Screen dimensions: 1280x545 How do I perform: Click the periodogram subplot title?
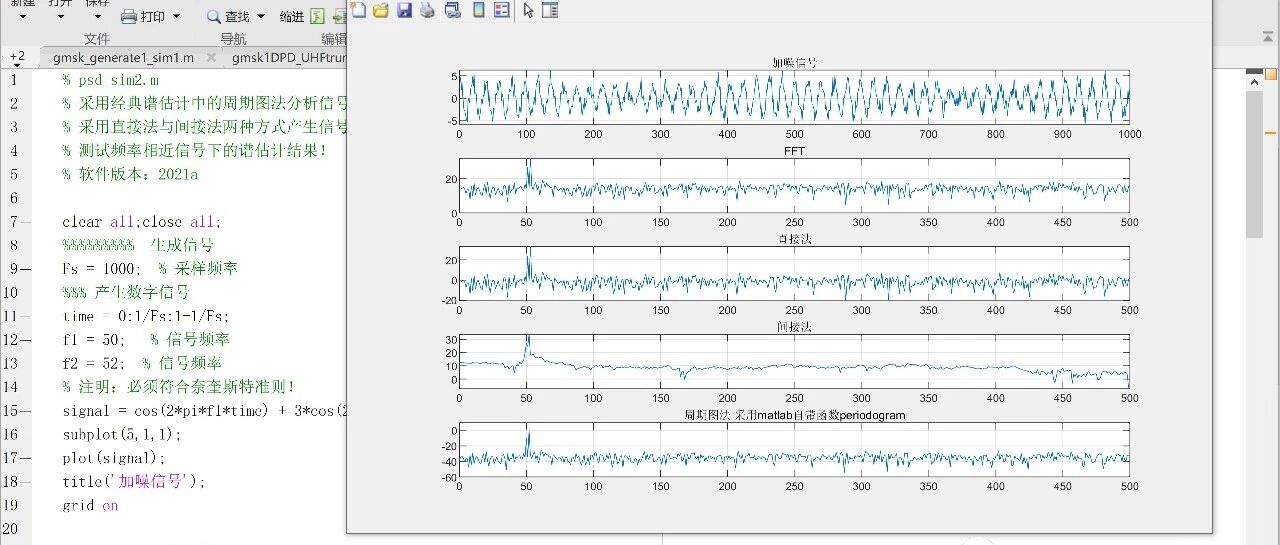click(x=794, y=414)
